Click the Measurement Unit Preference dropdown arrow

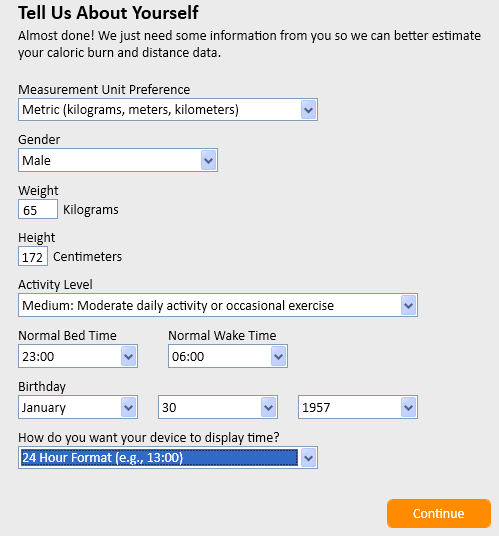point(308,110)
